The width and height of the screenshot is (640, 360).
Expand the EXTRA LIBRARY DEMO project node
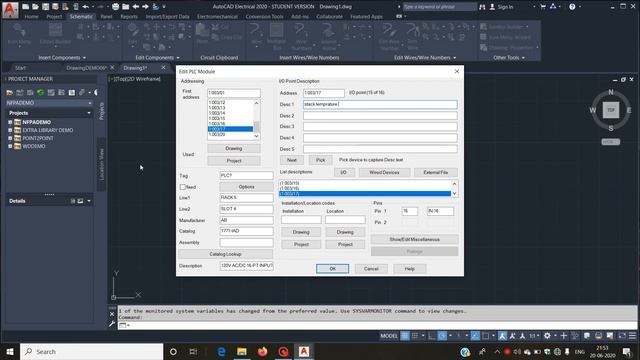pyautogui.click(x=10, y=130)
